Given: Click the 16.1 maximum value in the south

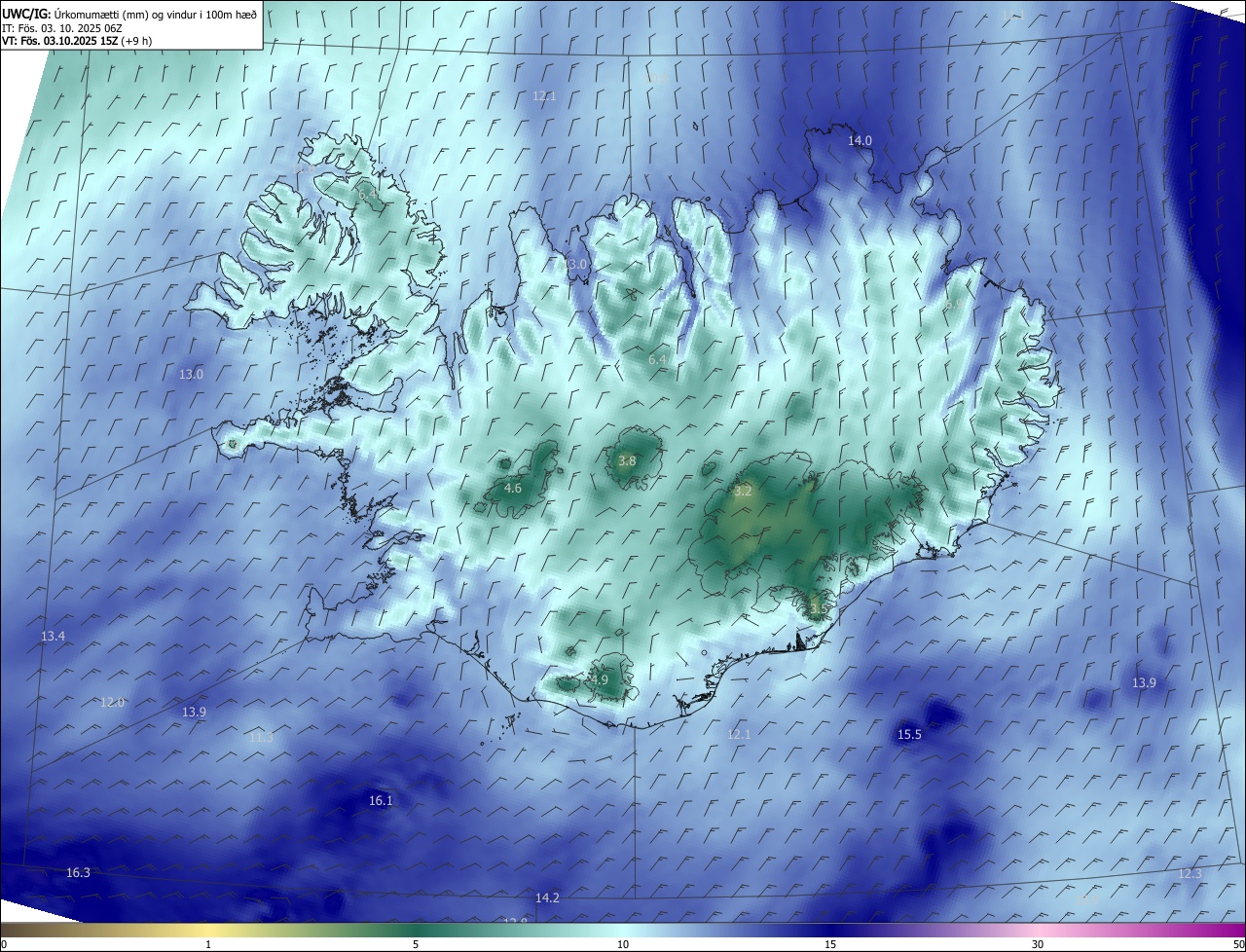Looking at the screenshot, I should [x=381, y=800].
